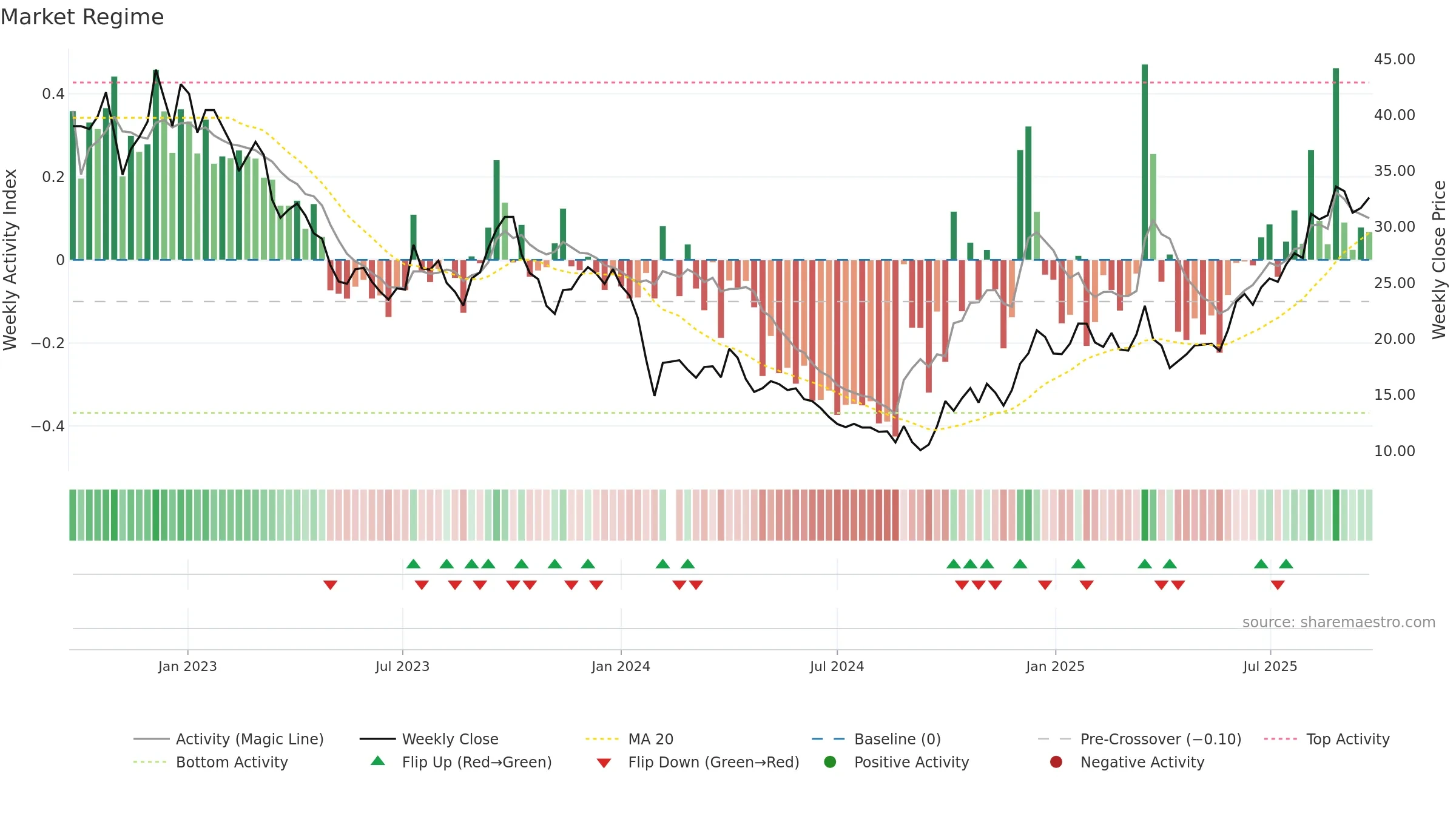1456x819 pixels.
Task: Click the 30.00 price axis tick
Action: 1394,227
